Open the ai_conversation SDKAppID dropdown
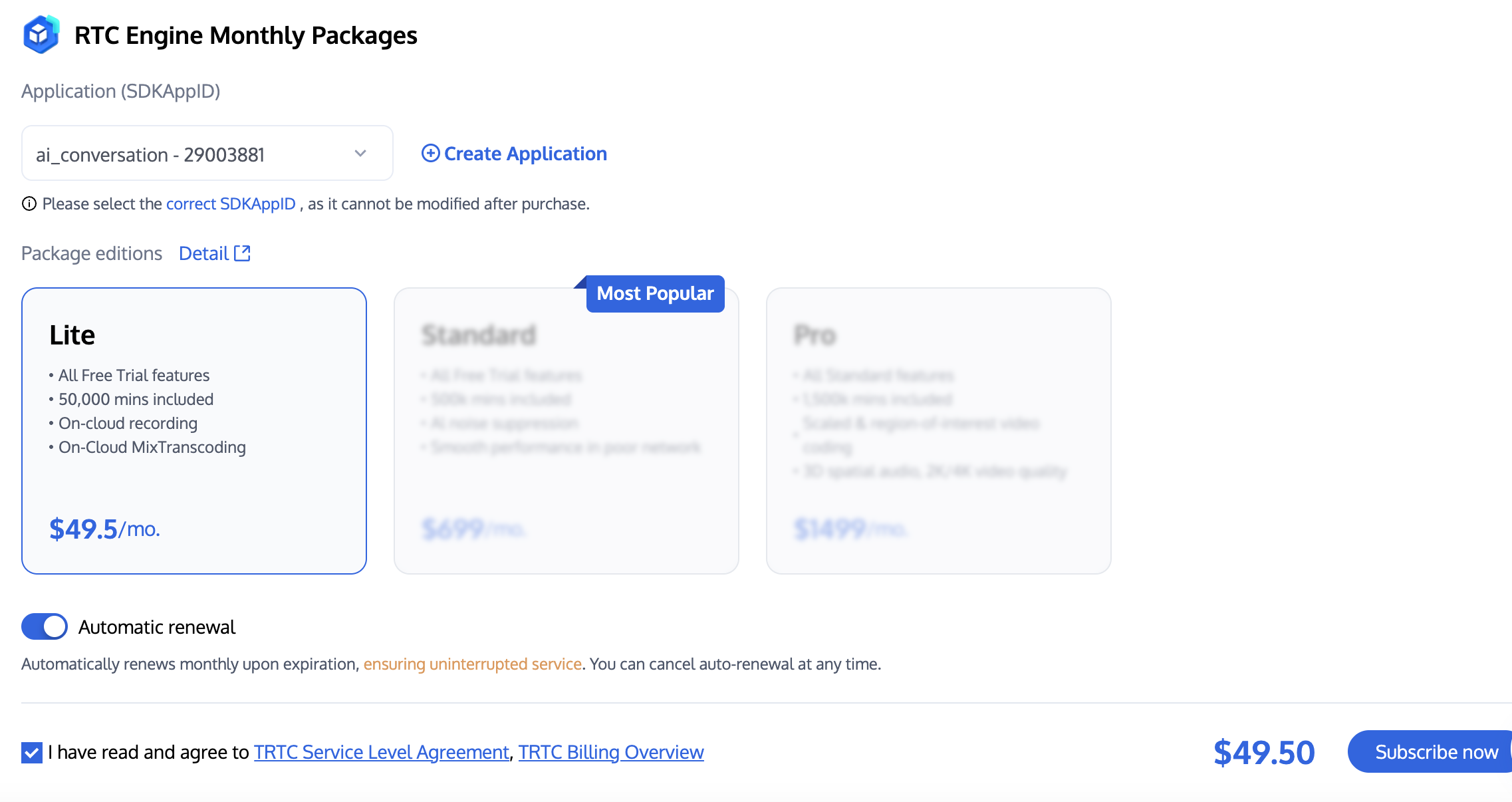This screenshot has height=802, width=1512. (x=193, y=154)
